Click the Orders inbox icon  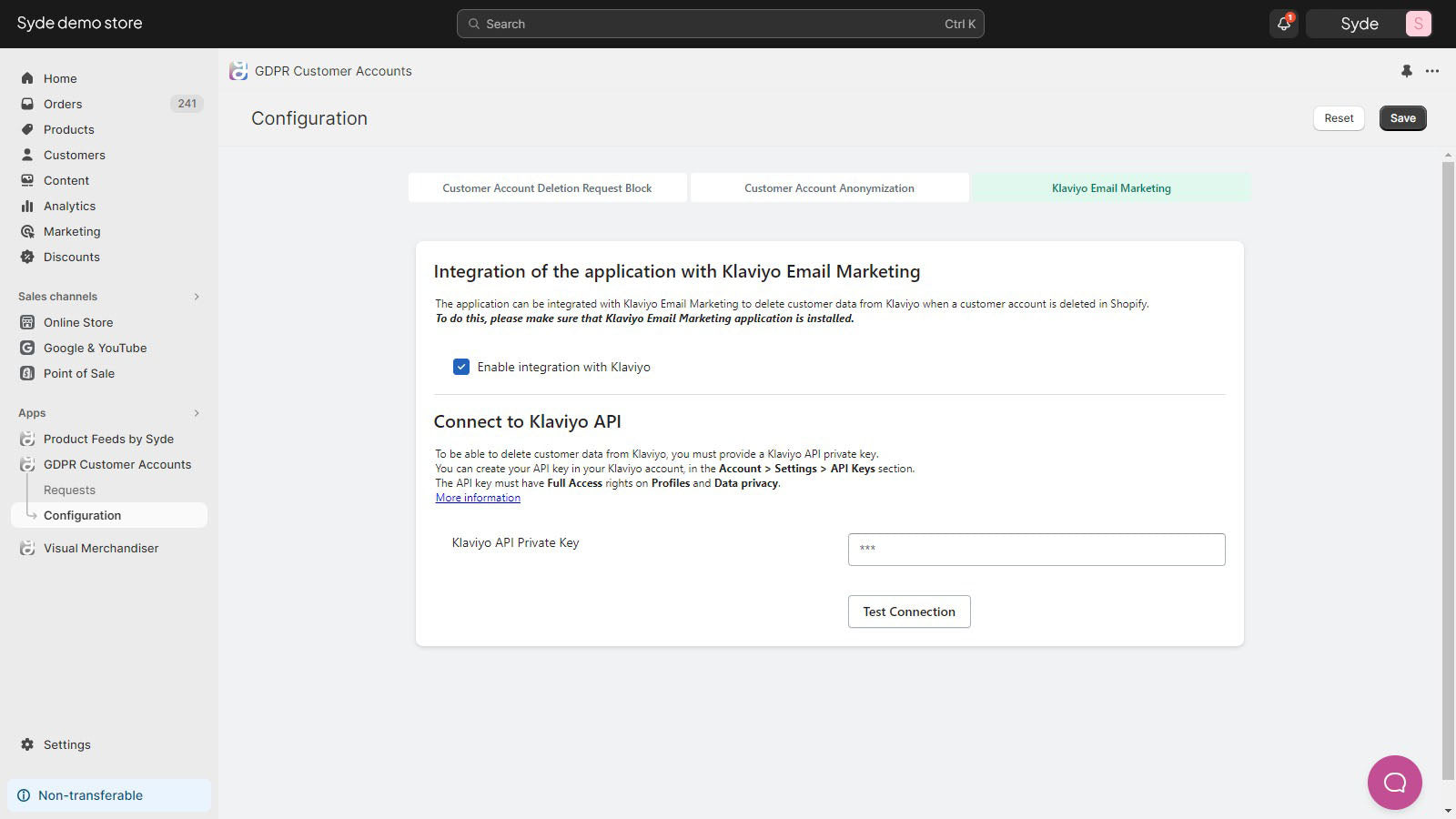(x=27, y=104)
